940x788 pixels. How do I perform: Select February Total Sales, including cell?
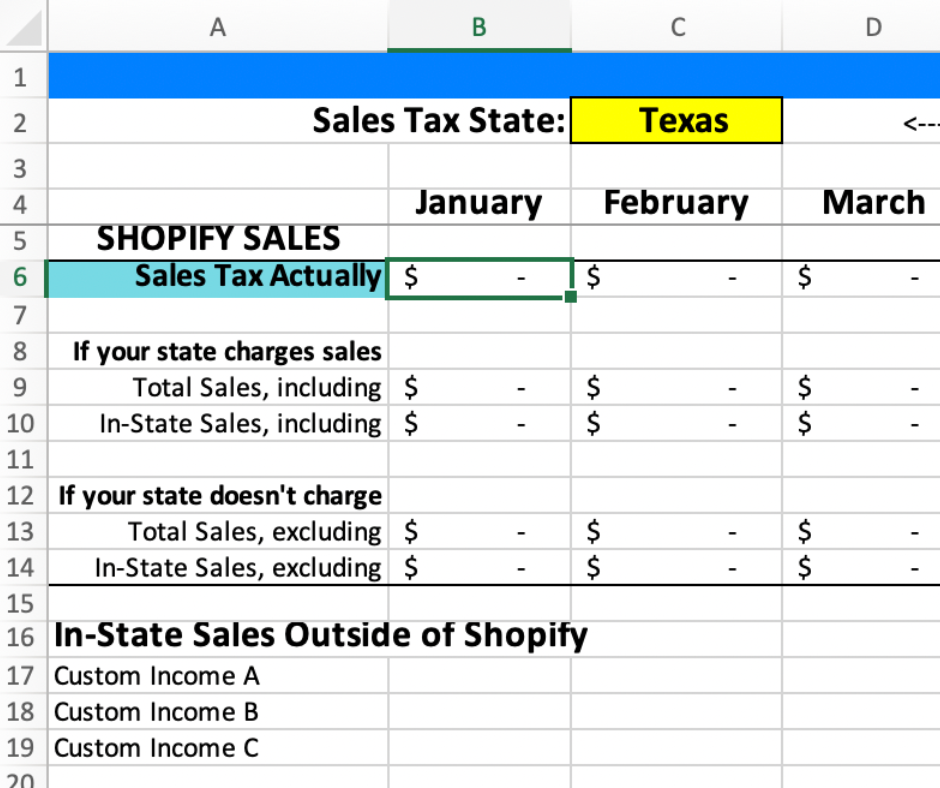(676, 387)
